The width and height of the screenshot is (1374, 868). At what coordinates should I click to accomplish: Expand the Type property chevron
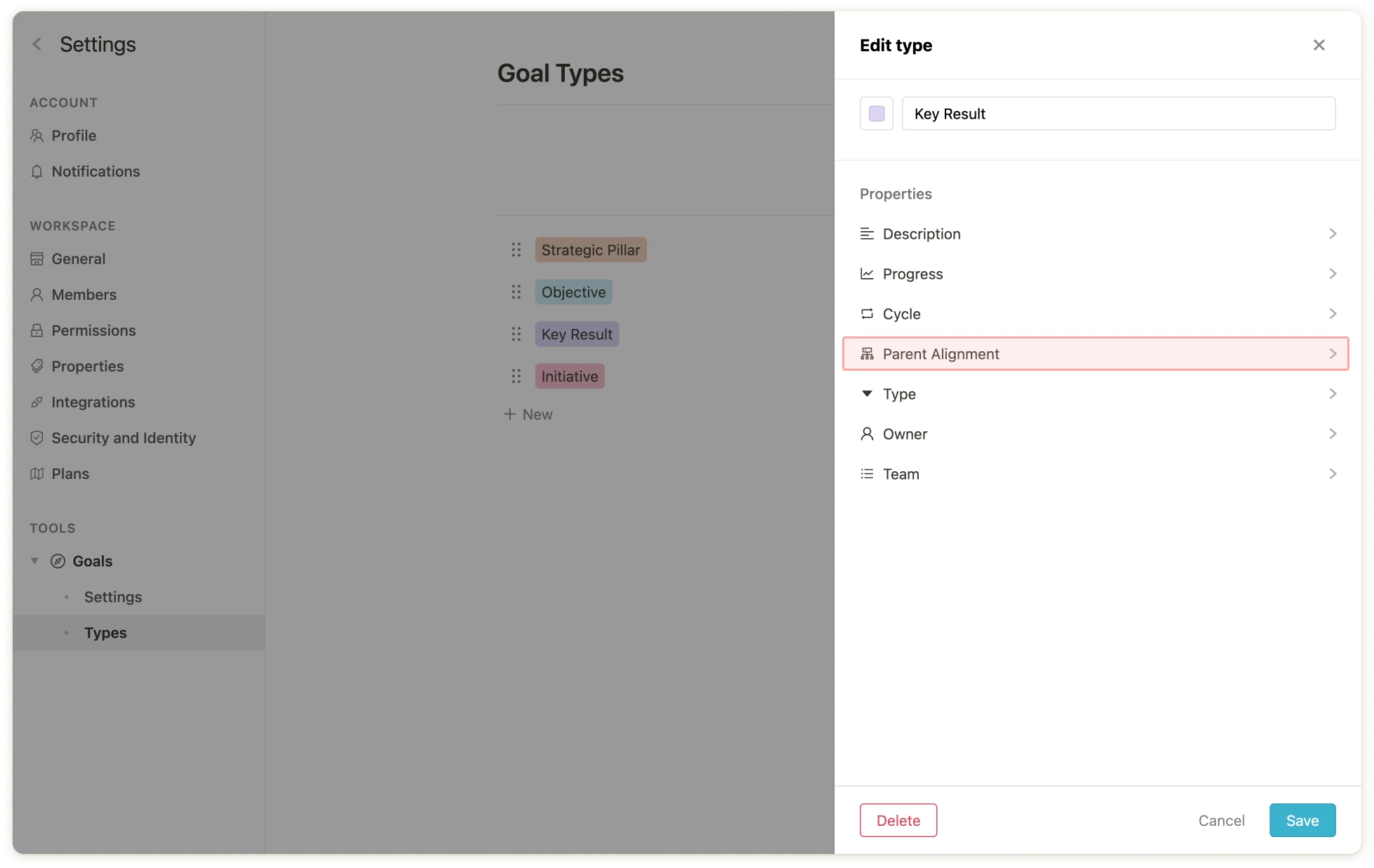[1333, 394]
